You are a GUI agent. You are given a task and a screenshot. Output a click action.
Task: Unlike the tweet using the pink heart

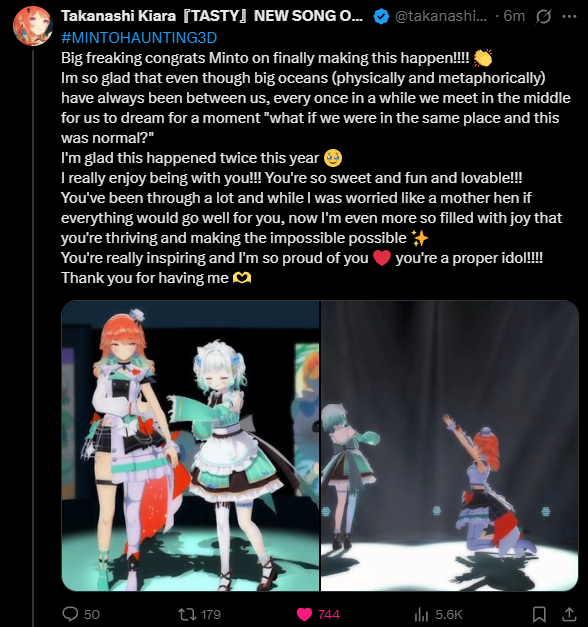(x=304, y=614)
